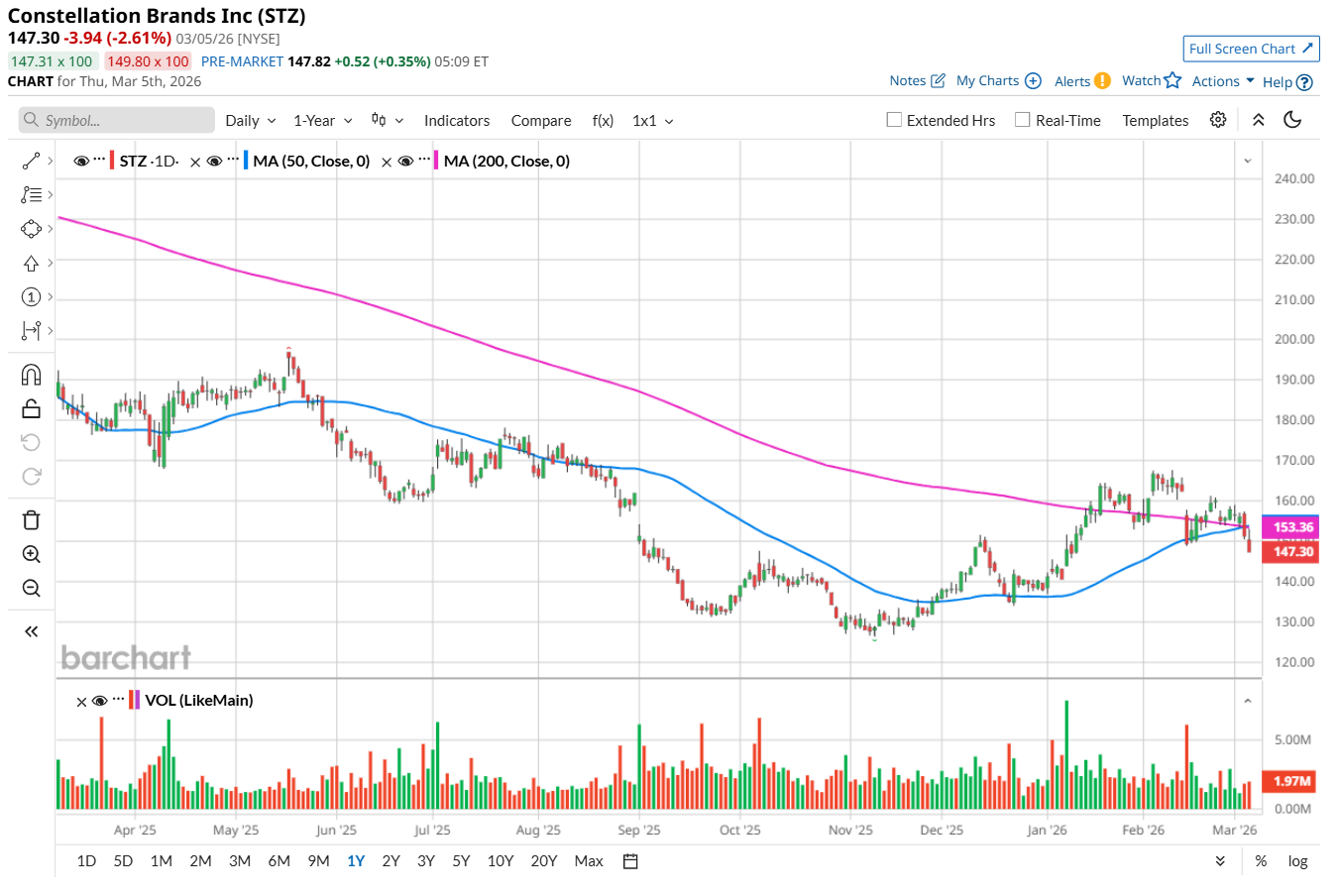Open the My Charts link

[x=997, y=81]
